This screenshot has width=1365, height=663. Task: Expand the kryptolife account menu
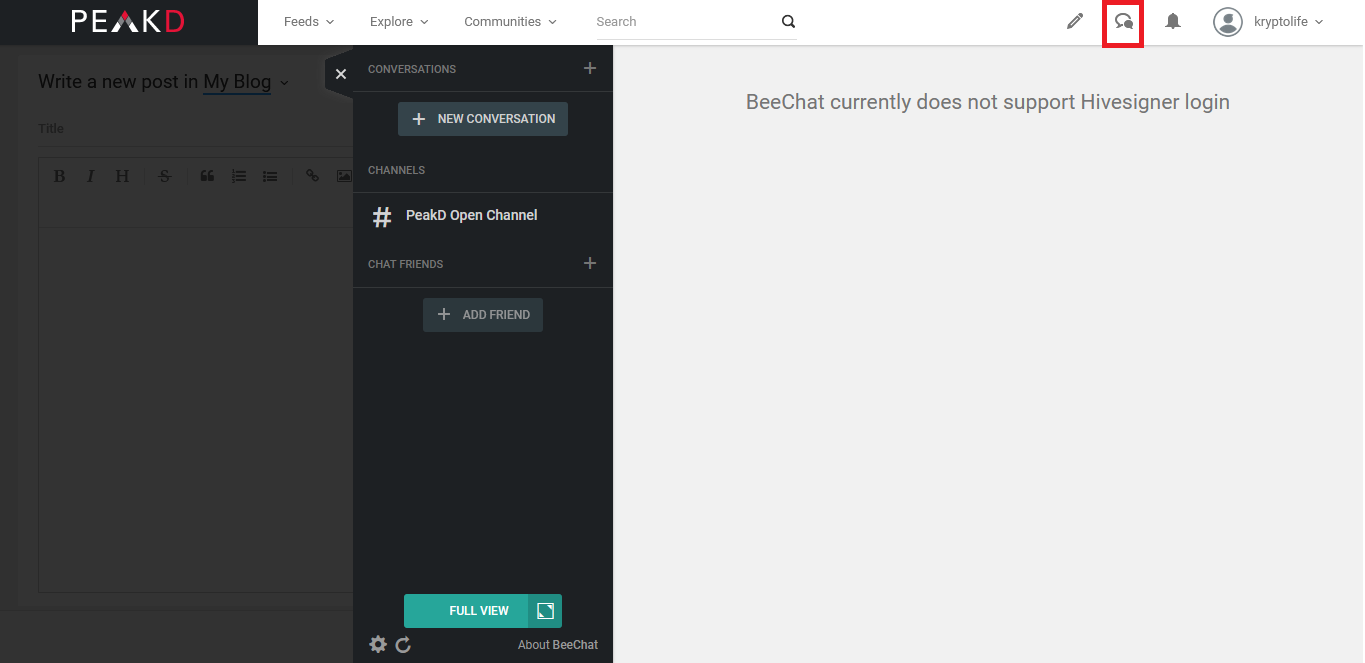coord(1288,21)
